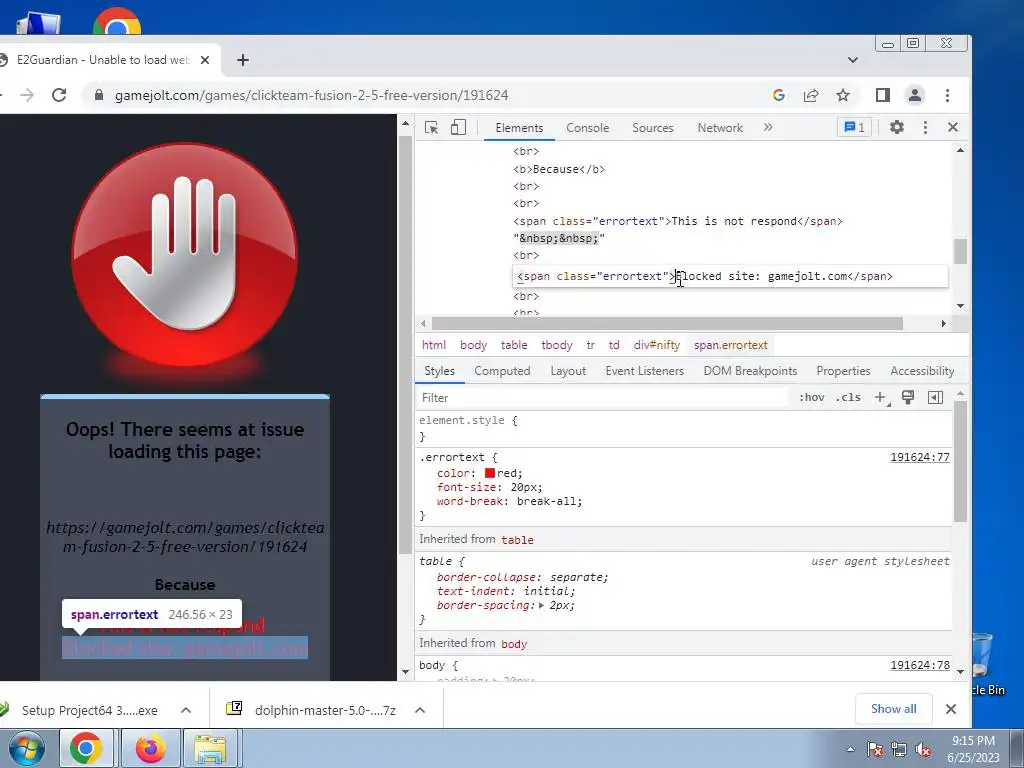Viewport: 1024px width, 768px height.
Task: Open the Google icon in address bar
Action: click(x=778, y=95)
